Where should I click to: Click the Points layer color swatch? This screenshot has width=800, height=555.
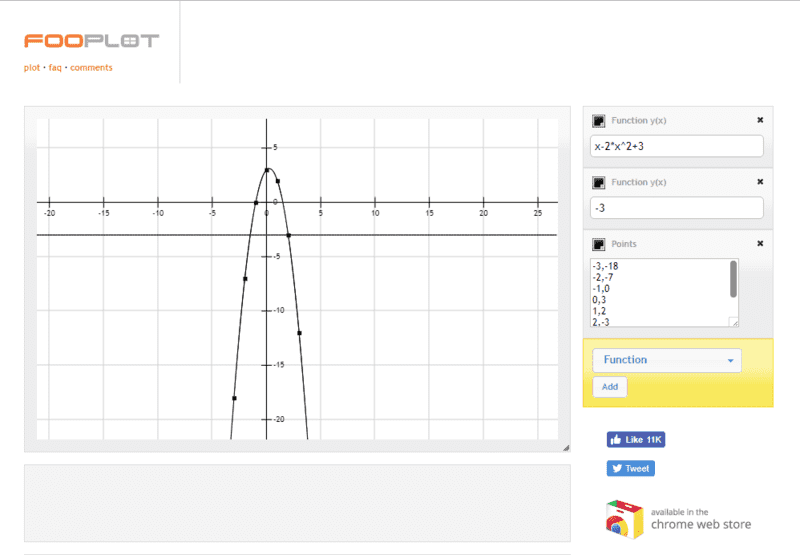(598, 244)
